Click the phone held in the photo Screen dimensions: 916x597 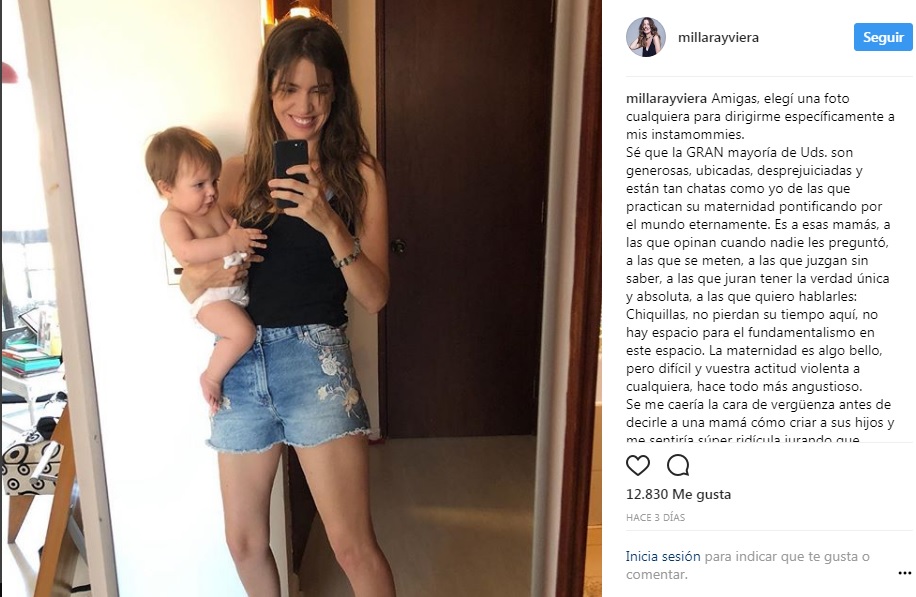[x=291, y=172]
